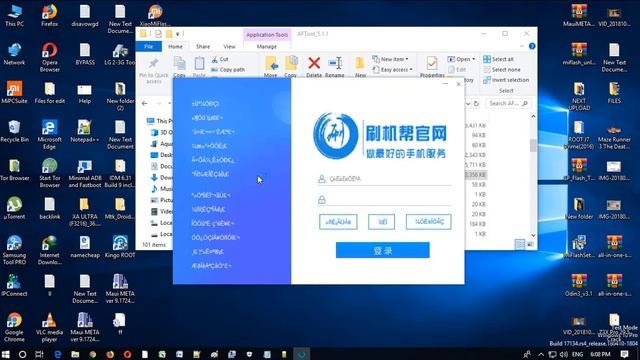The image size is (640, 360).
Task: Click the back arrow in Explorer navigation
Action: click(x=144, y=103)
